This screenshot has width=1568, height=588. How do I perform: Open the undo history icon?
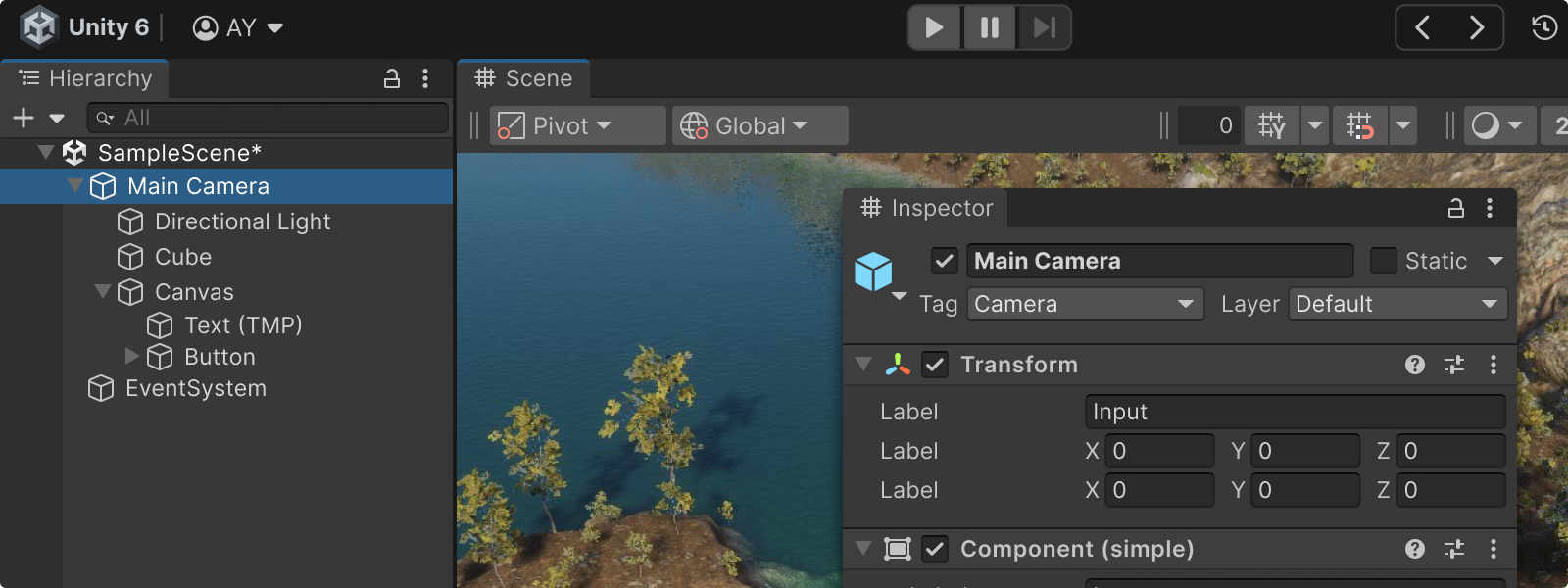point(1544,27)
